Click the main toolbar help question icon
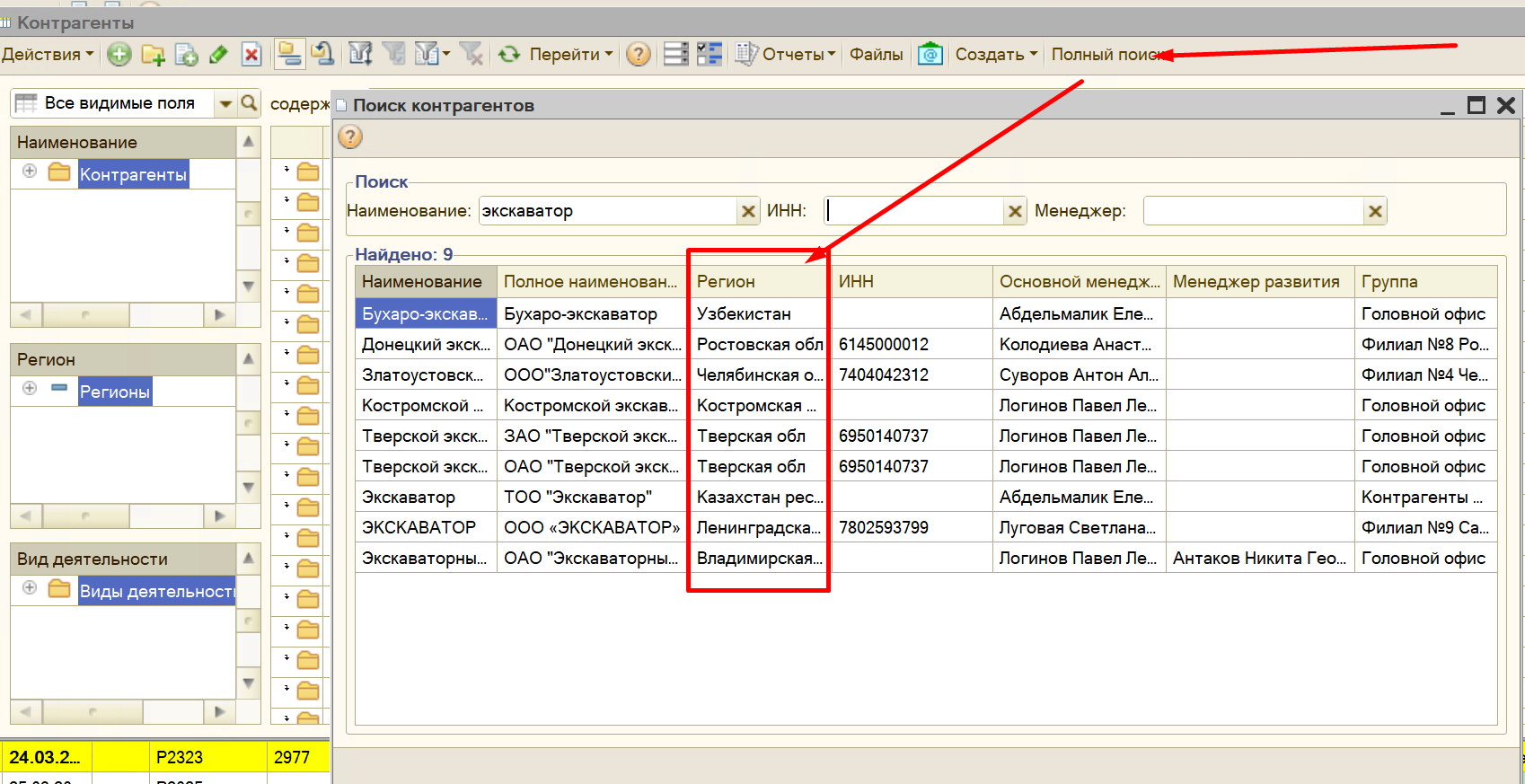The image size is (1525, 784). pos(638,55)
